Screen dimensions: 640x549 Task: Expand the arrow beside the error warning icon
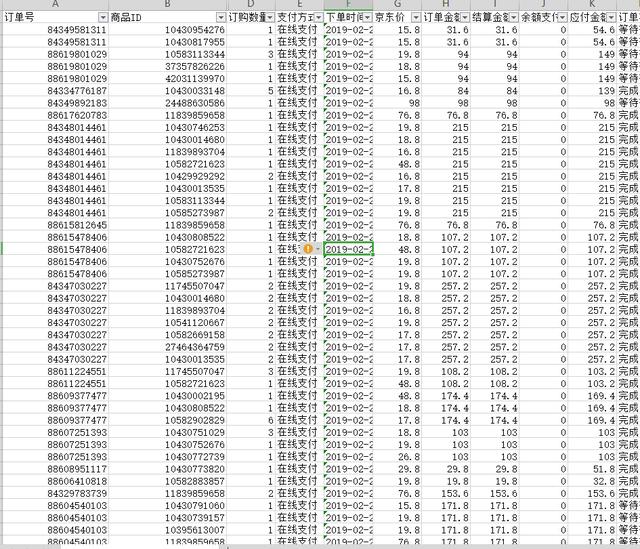tap(318, 249)
